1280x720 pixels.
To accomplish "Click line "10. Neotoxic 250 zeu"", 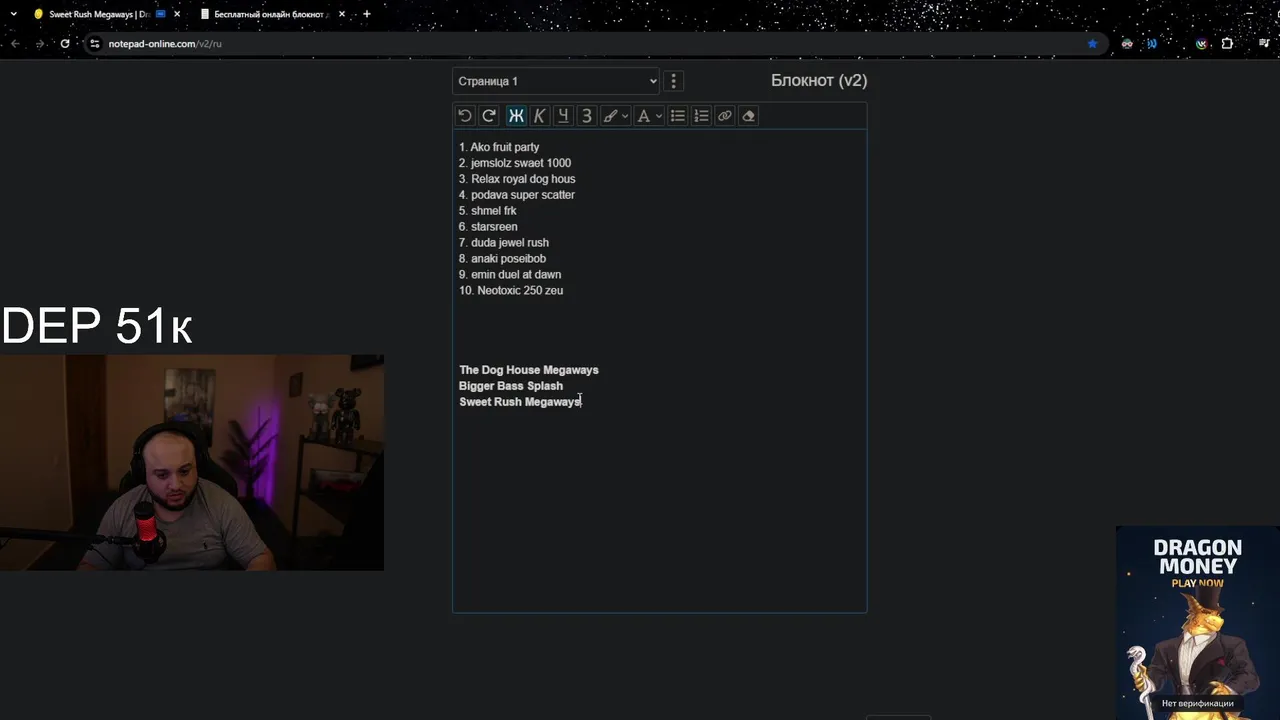I will coord(511,291).
